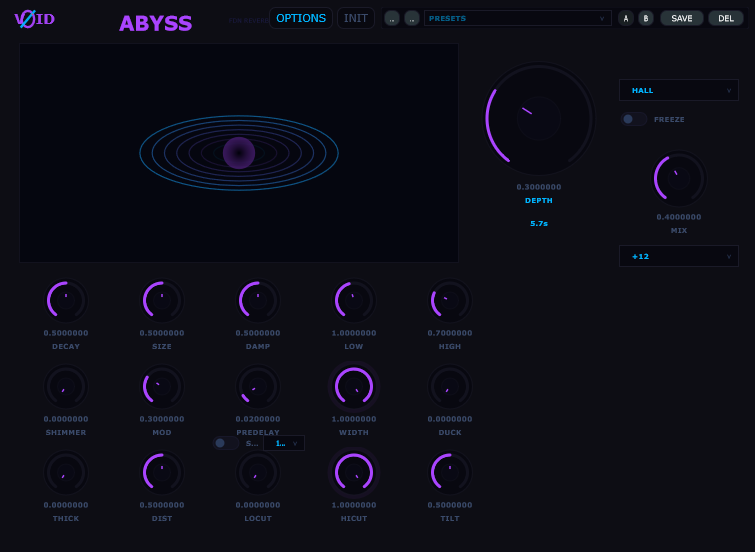
Task: Click the MIX value 0.4000000
Action: 678,217
